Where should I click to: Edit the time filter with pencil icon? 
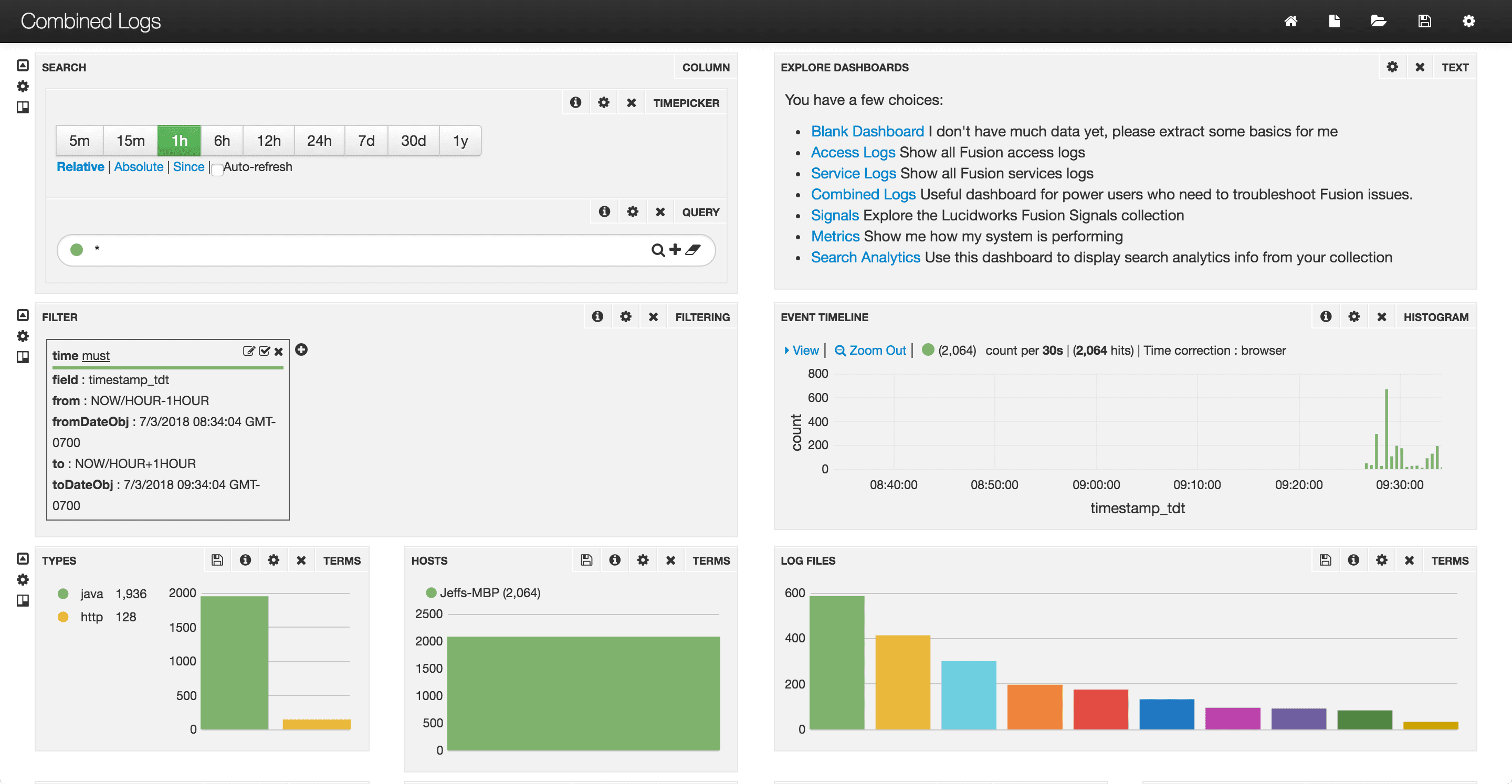pos(249,351)
